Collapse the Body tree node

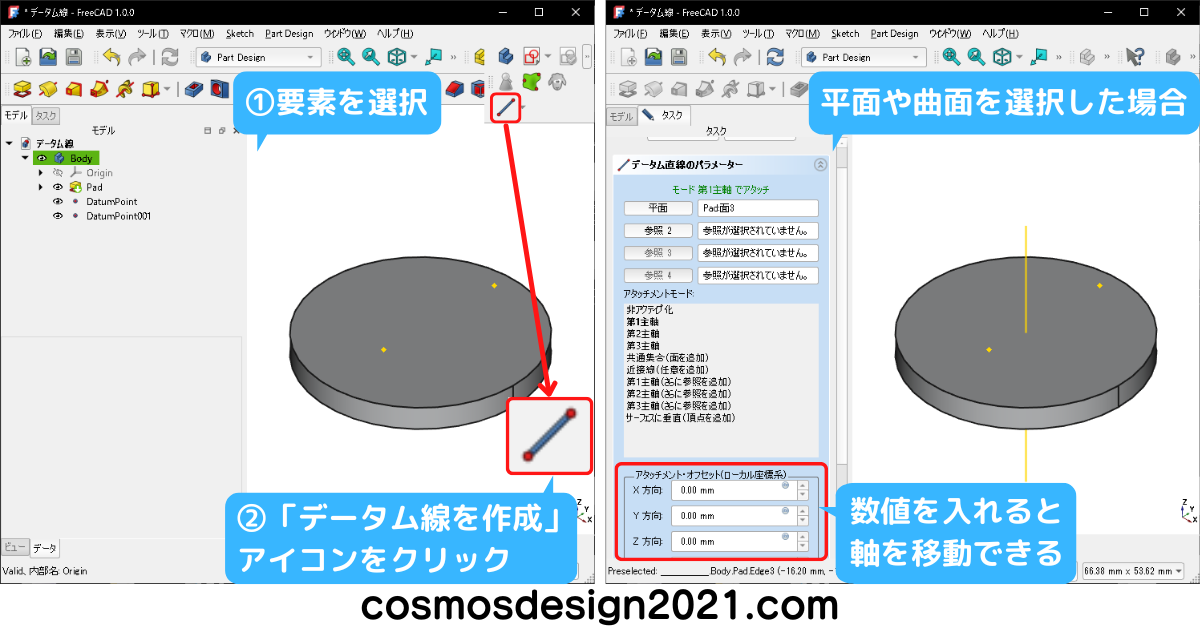[x=25, y=158]
